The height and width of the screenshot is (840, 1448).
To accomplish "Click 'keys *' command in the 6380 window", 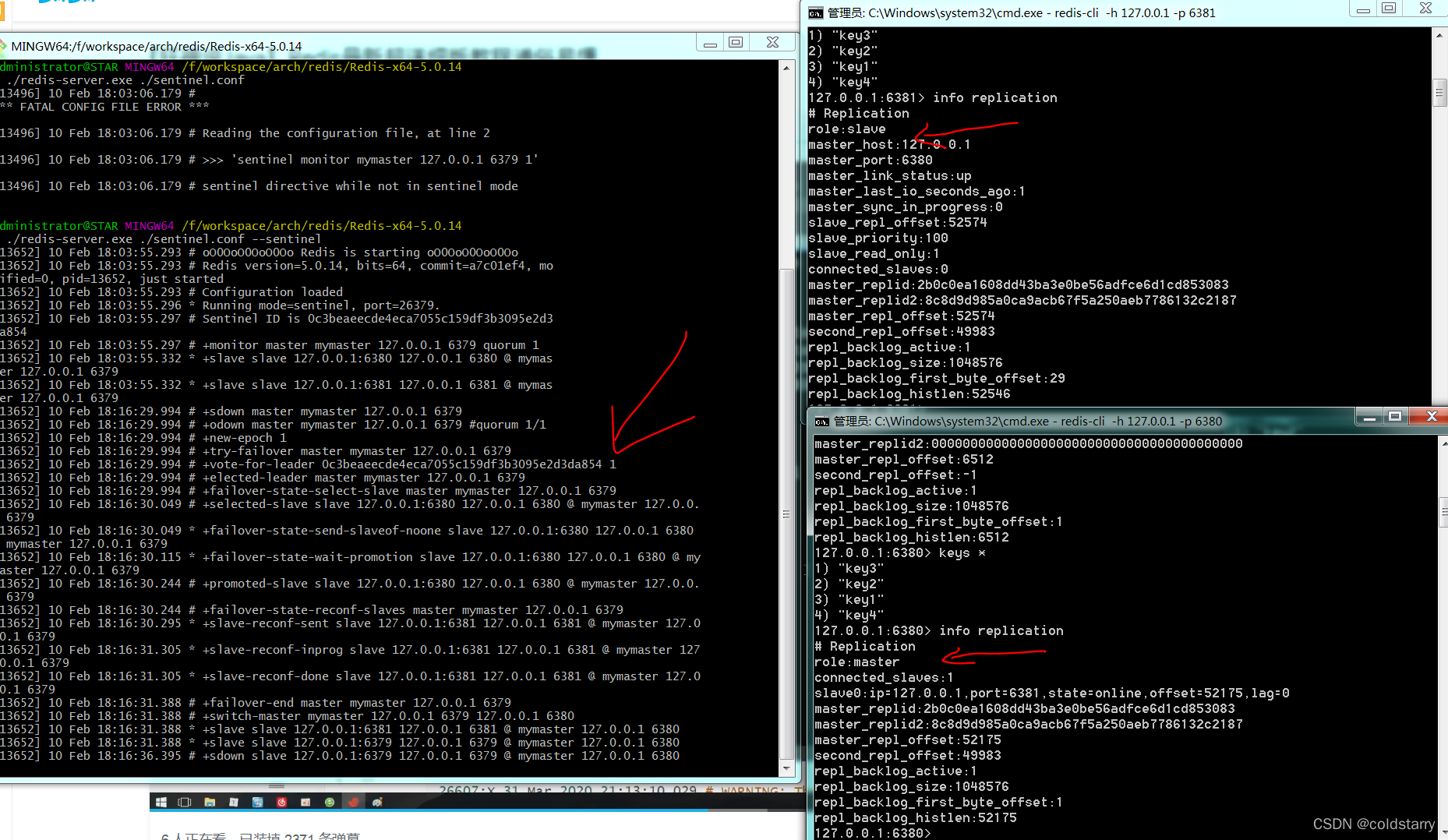I will tap(962, 553).
